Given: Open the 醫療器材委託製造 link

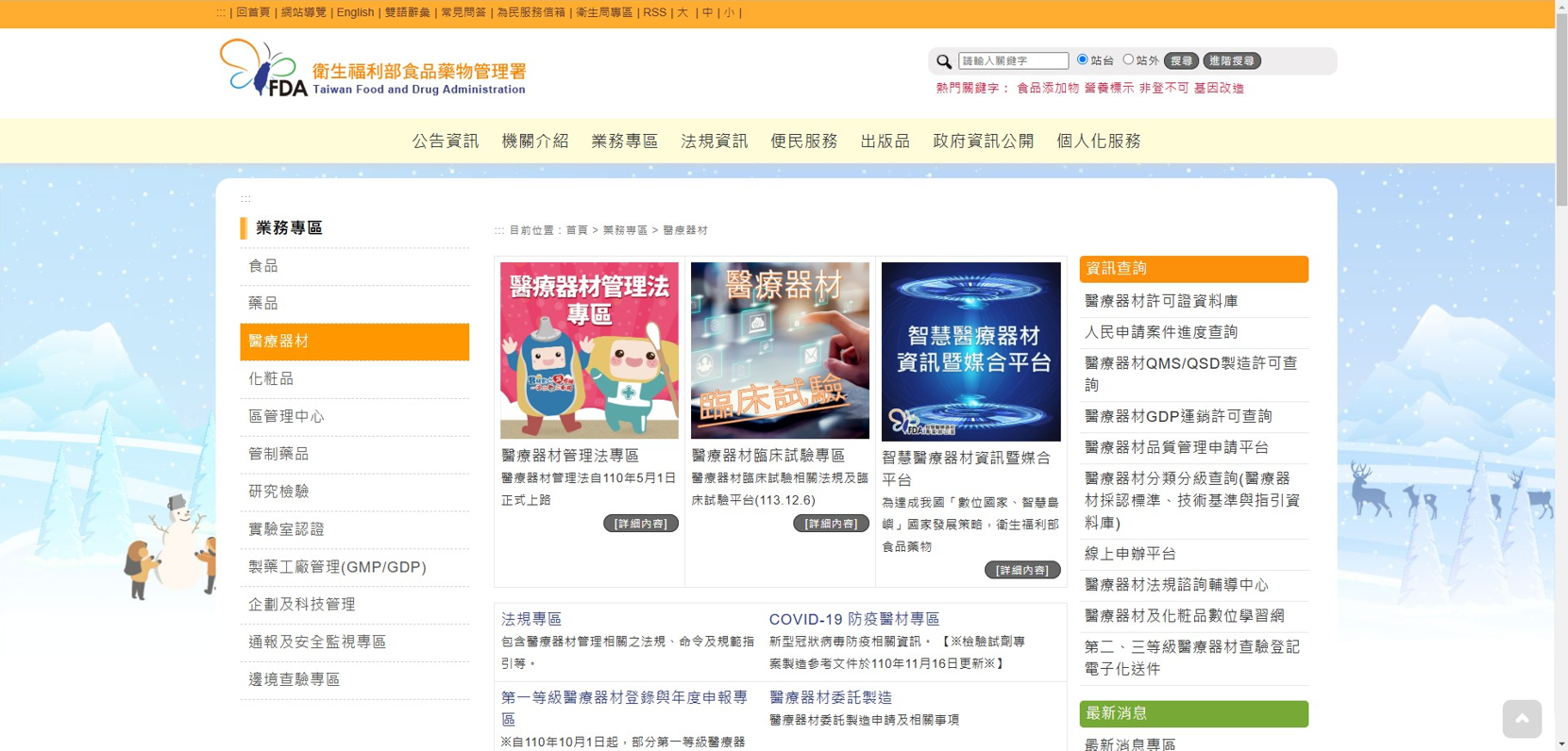Looking at the screenshot, I should point(831,697).
